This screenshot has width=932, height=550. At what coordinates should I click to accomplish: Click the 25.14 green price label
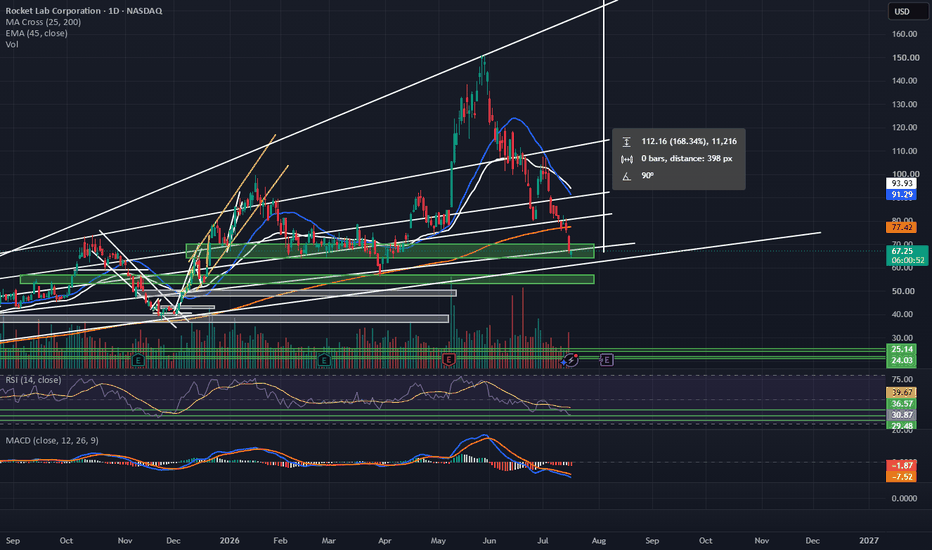901,350
